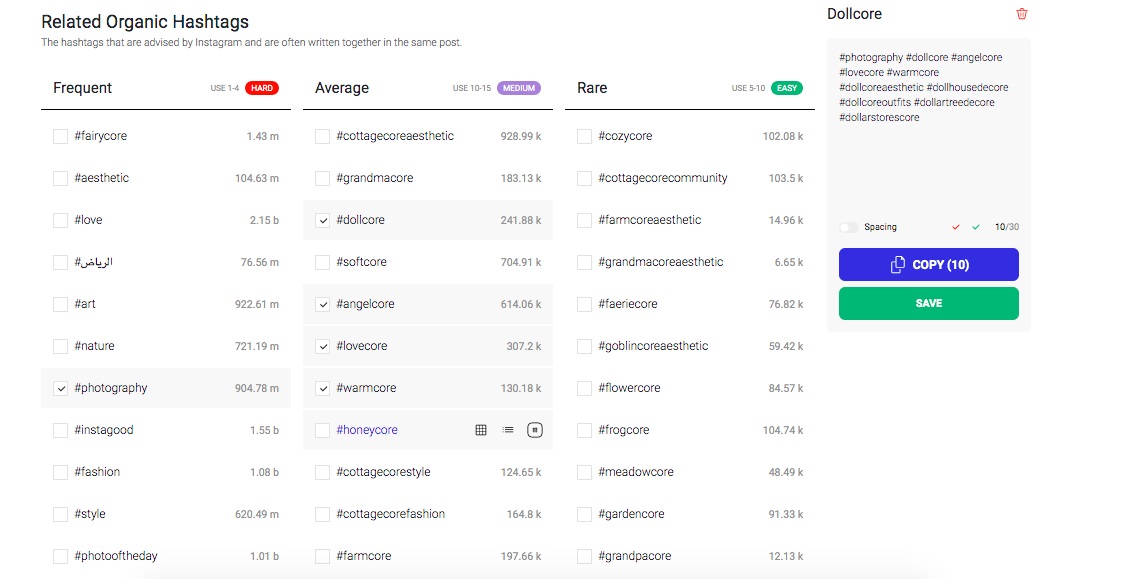
Task: Switch to list view for #honeycore
Action: 508,429
